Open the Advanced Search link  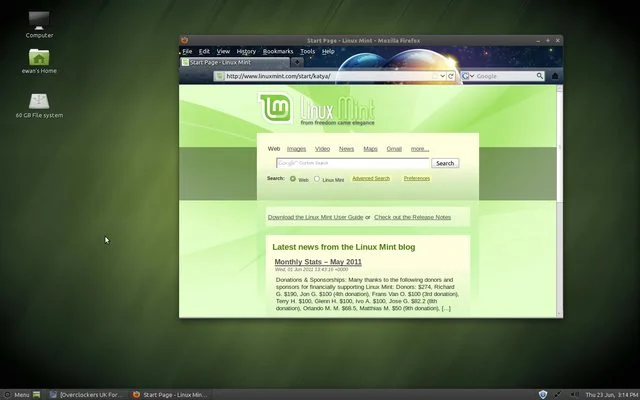point(371,178)
